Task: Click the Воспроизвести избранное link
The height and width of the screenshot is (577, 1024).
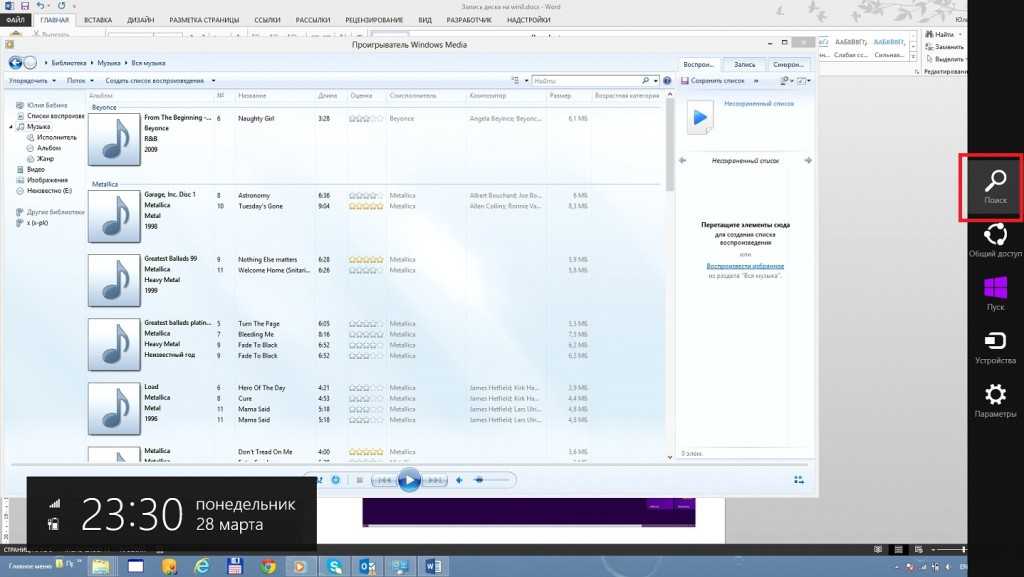Action: pos(745,266)
